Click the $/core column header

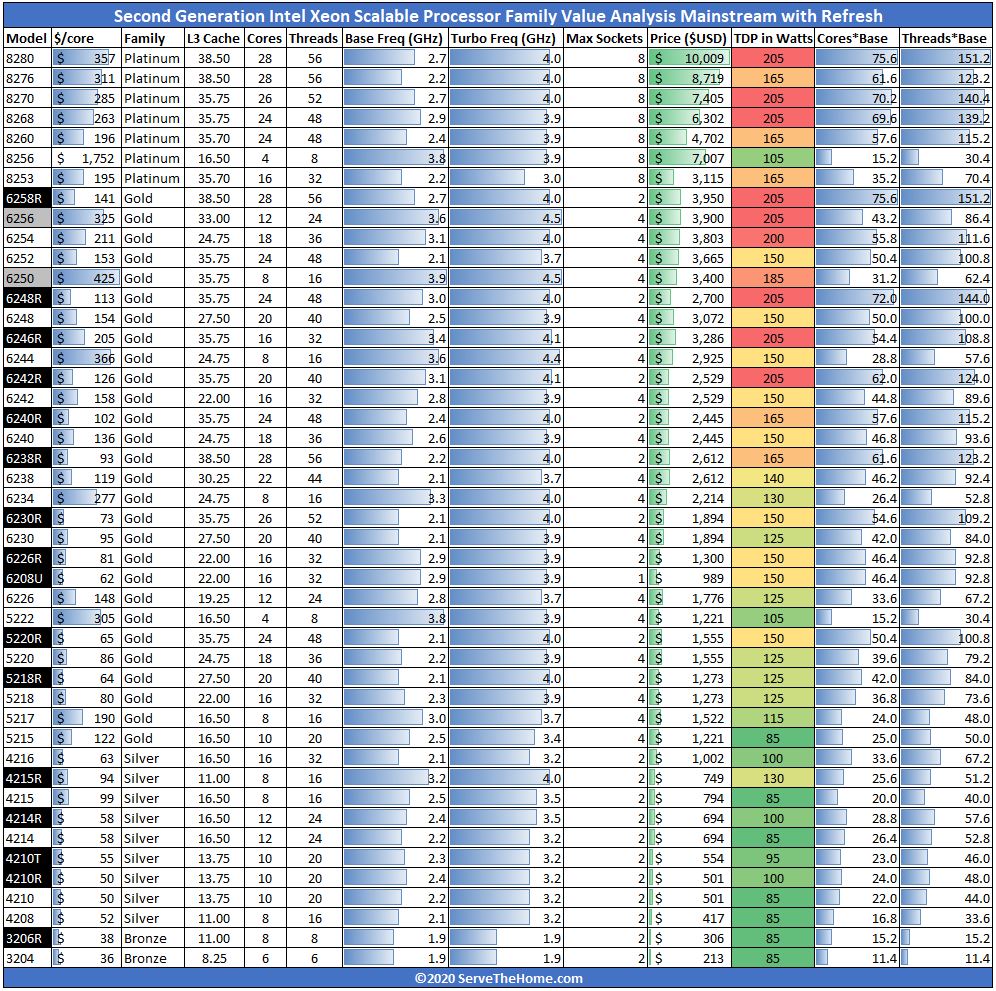(86, 38)
